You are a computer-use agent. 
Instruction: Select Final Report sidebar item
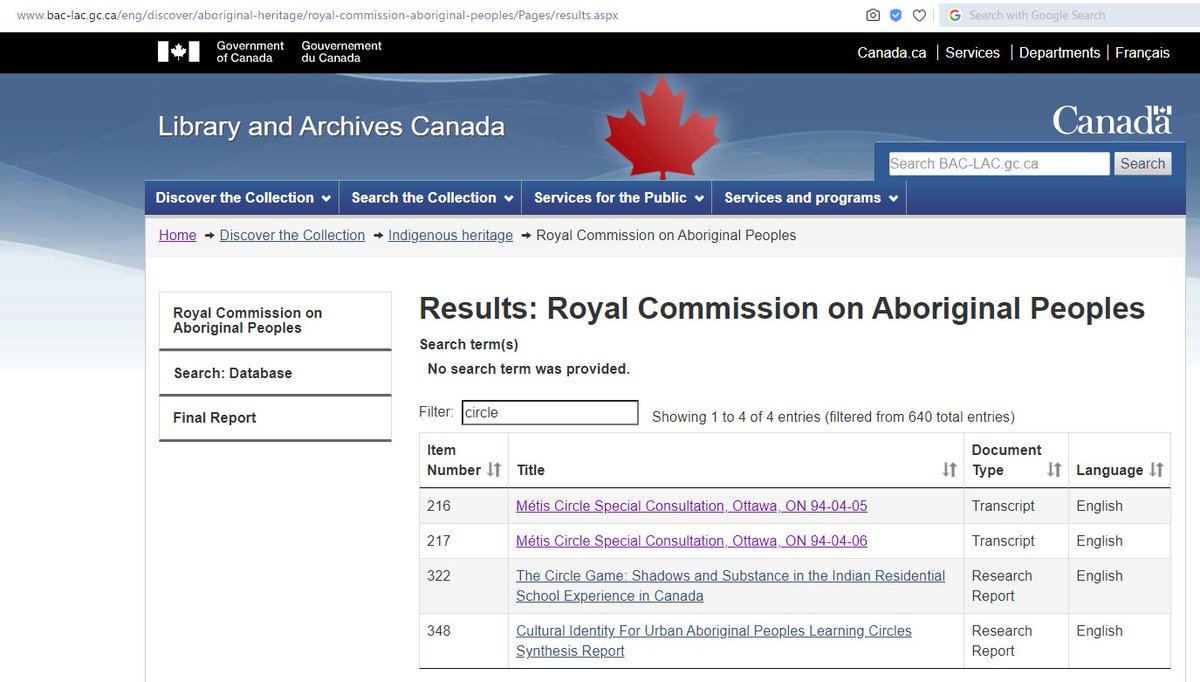coord(275,418)
